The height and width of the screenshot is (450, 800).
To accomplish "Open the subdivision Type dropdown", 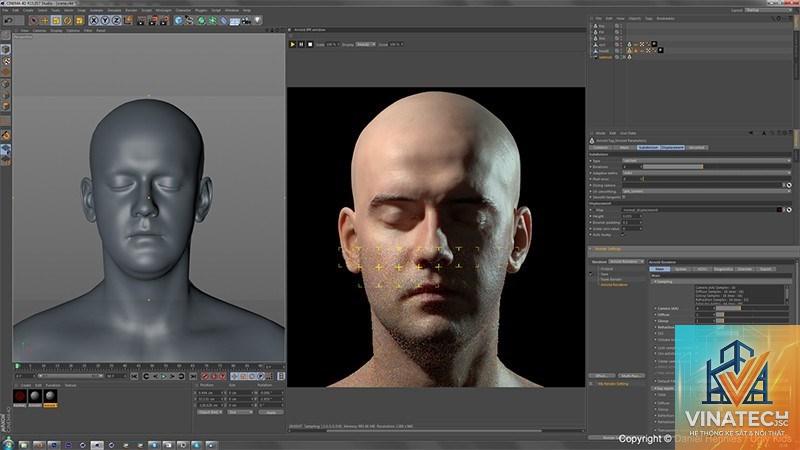I will (707, 161).
